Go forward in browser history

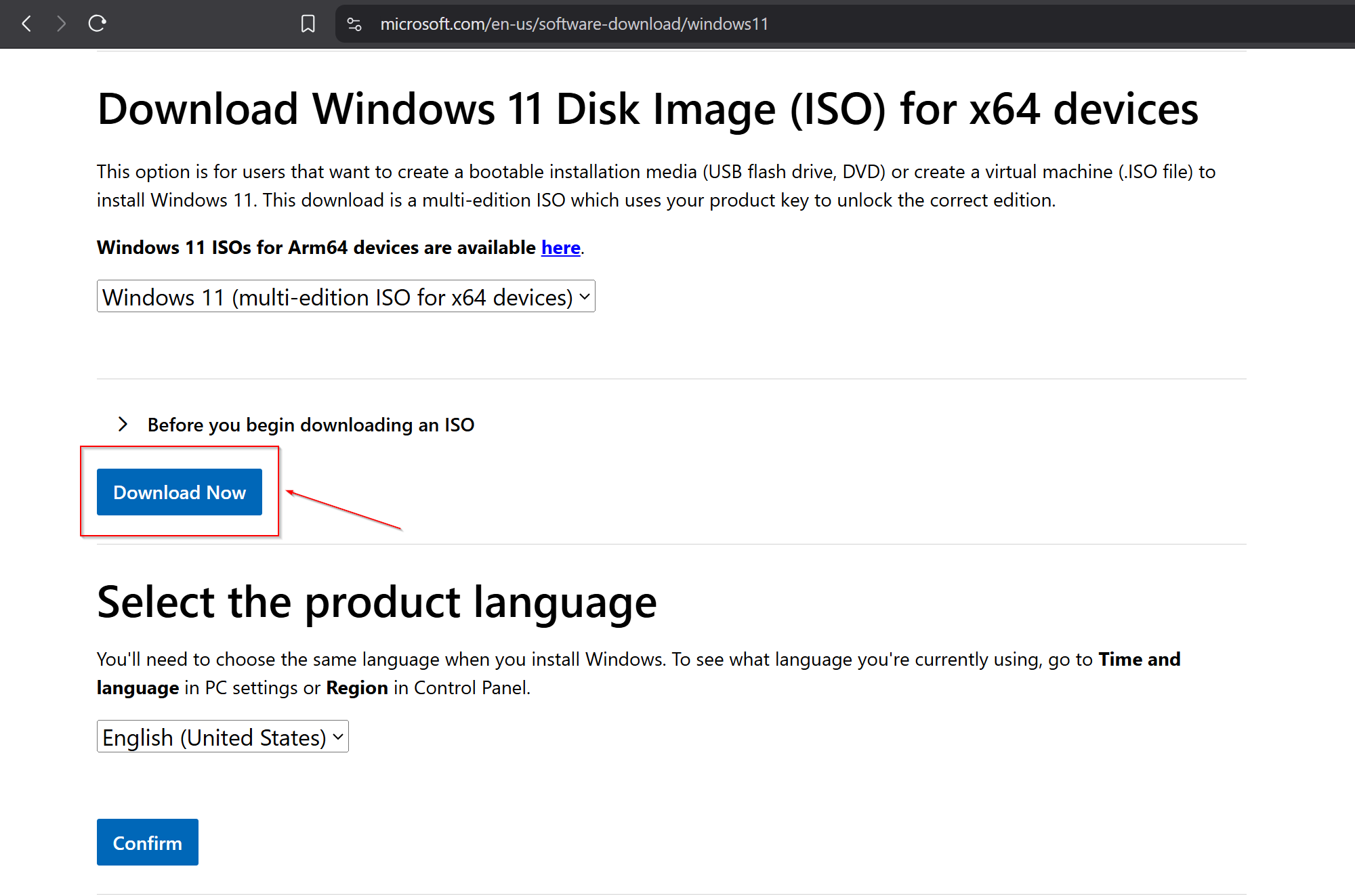(61, 24)
